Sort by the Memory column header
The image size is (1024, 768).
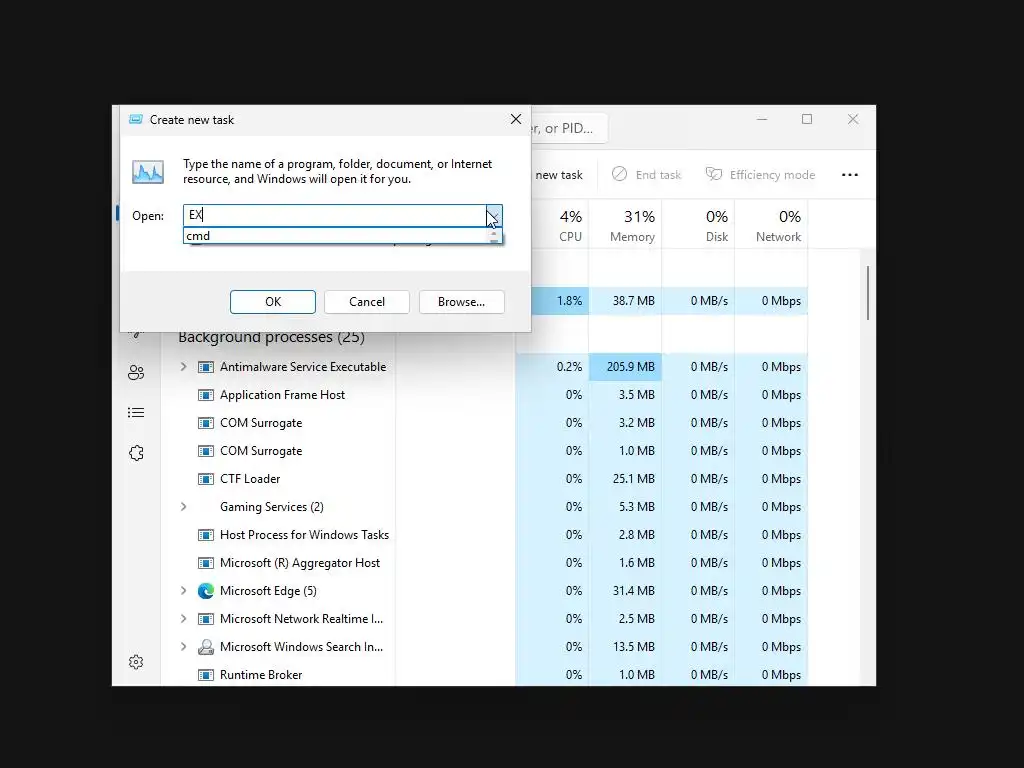[x=625, y=225]
